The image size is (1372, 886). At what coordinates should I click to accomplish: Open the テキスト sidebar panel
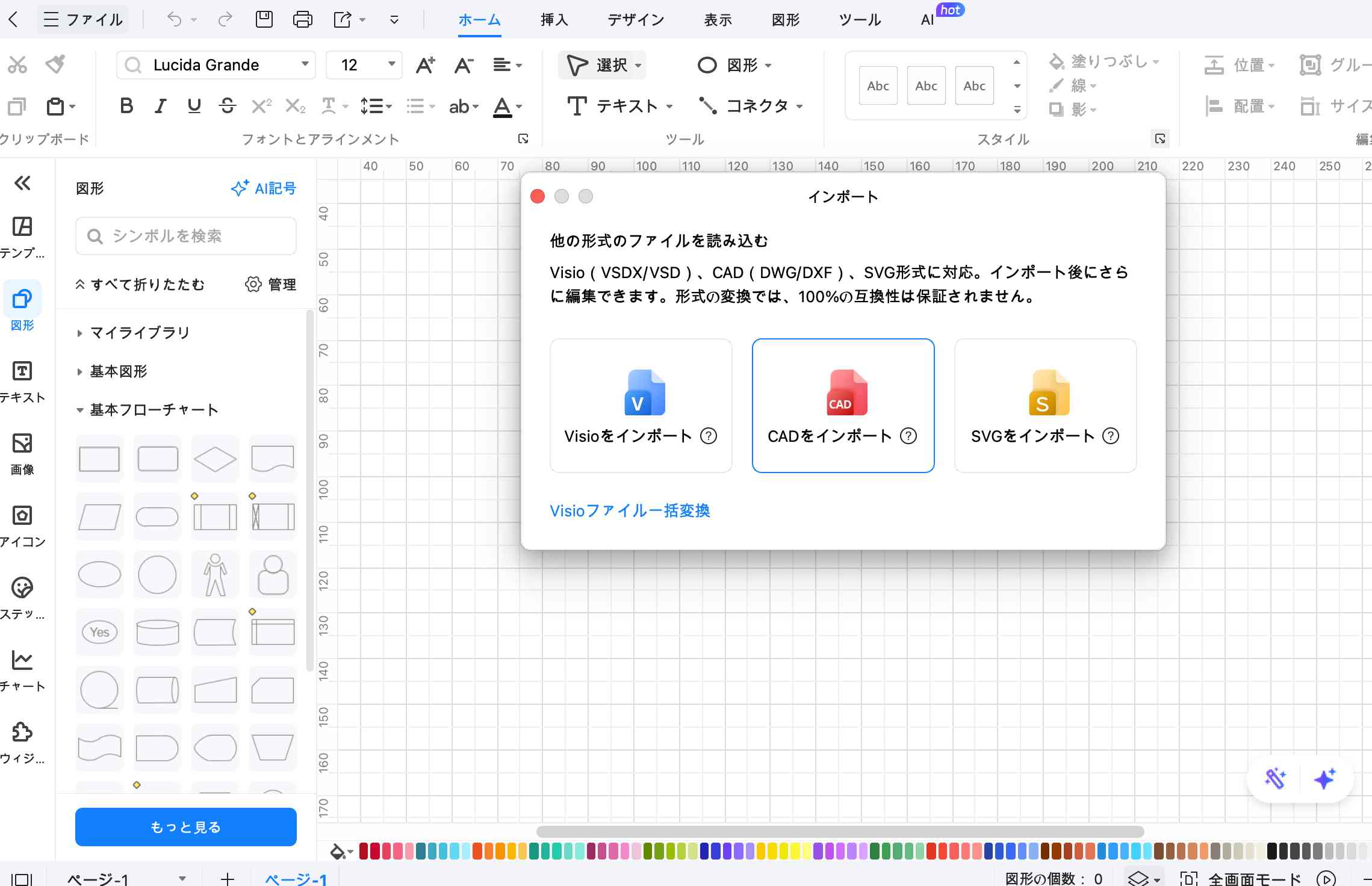click(22, 382)
